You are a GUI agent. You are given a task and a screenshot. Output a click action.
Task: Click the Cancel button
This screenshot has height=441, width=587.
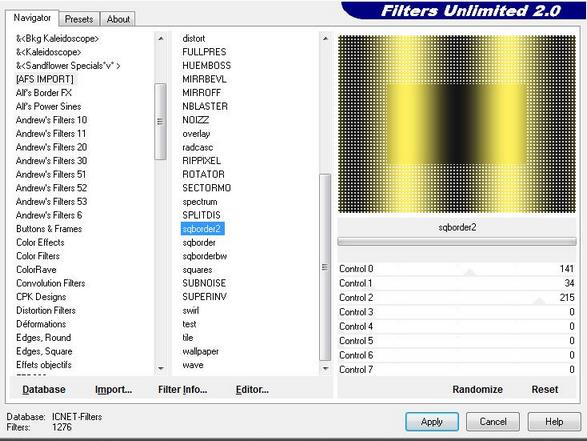click(x=493, y=422)
